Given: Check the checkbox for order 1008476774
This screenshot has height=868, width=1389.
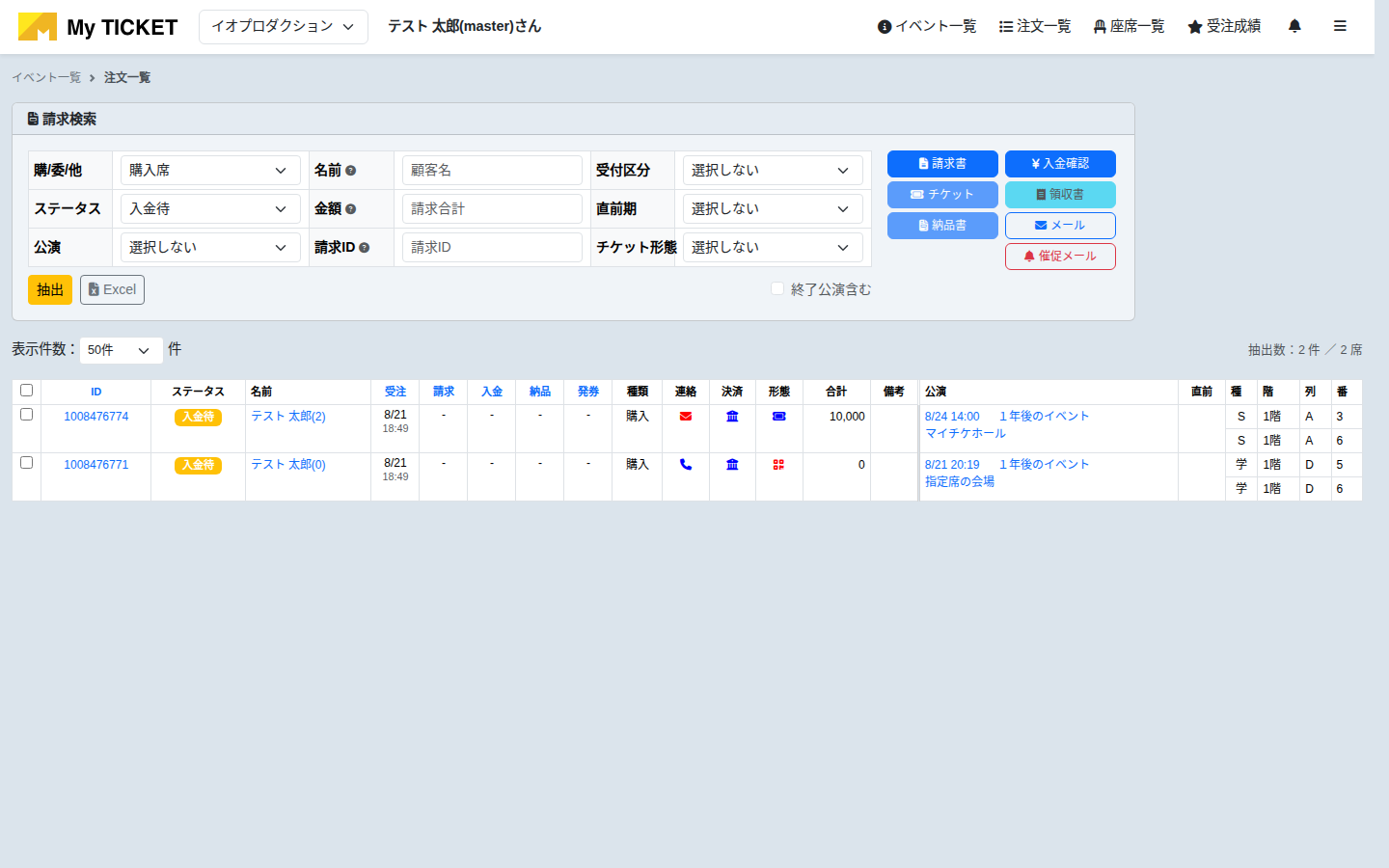Looking at the screenshot, I should pos(27,415).
